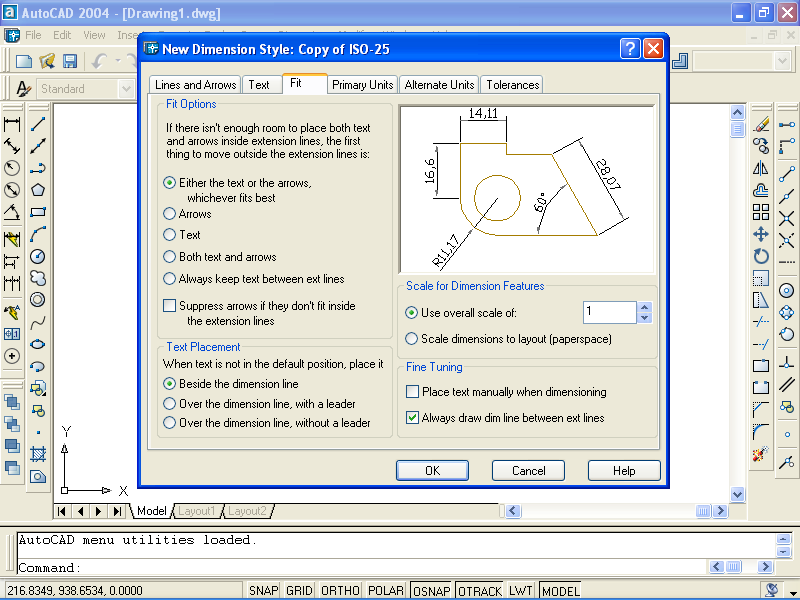Image resolution: width=800 pixels, height=600 pixels.
Task: Select the Construction Line tool
Action: pyautogui.click(x=38, y=146)
